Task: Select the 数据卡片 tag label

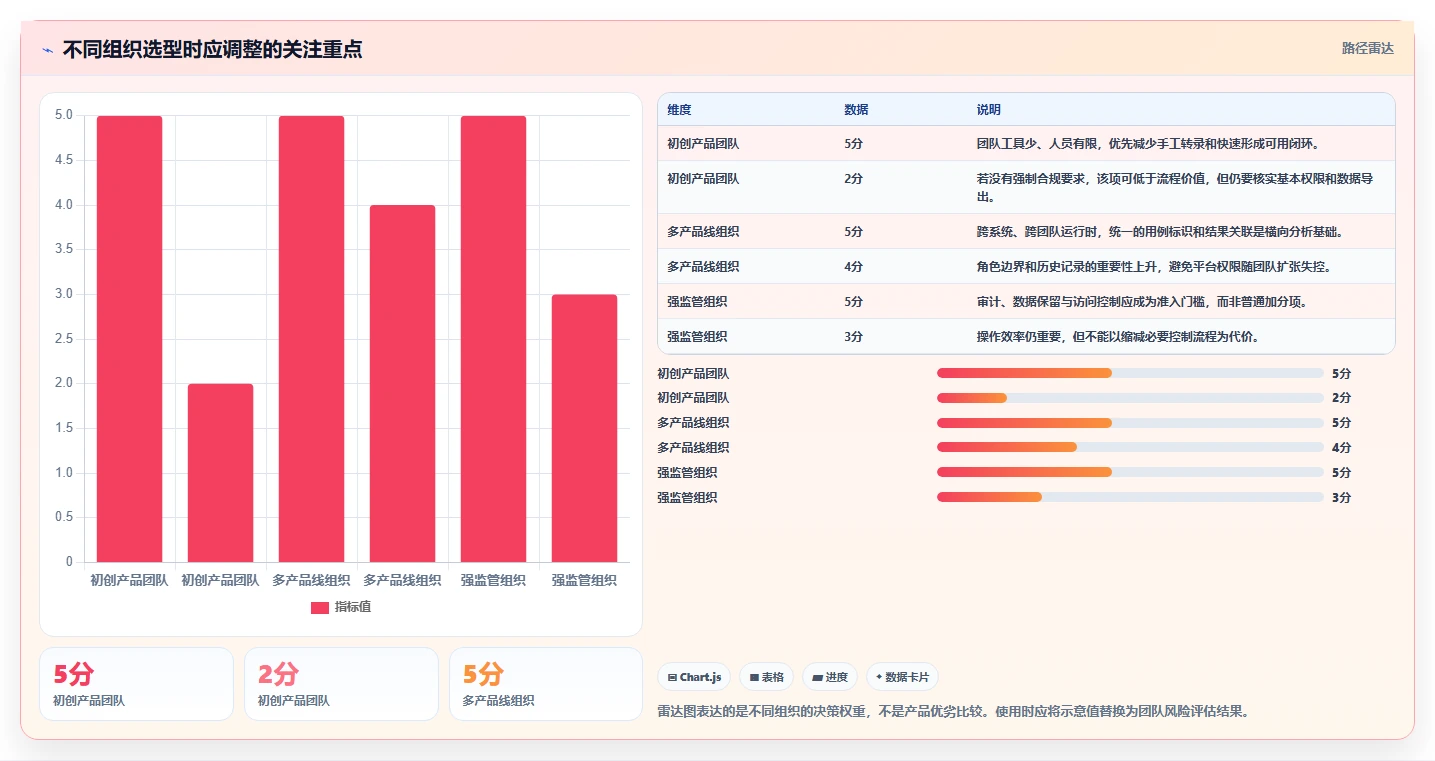Action: click(x=907, y=677)
